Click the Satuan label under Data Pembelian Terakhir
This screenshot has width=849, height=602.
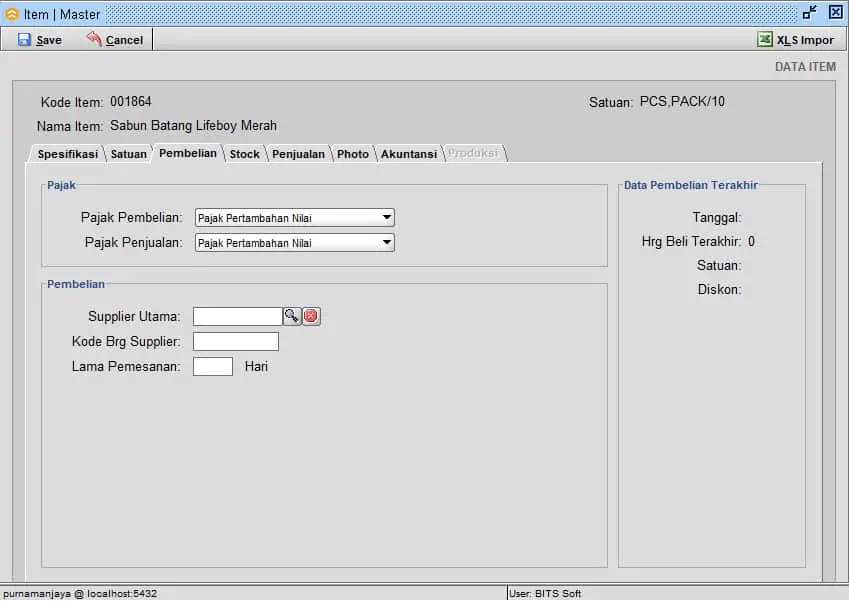click(x=719, y=266)
